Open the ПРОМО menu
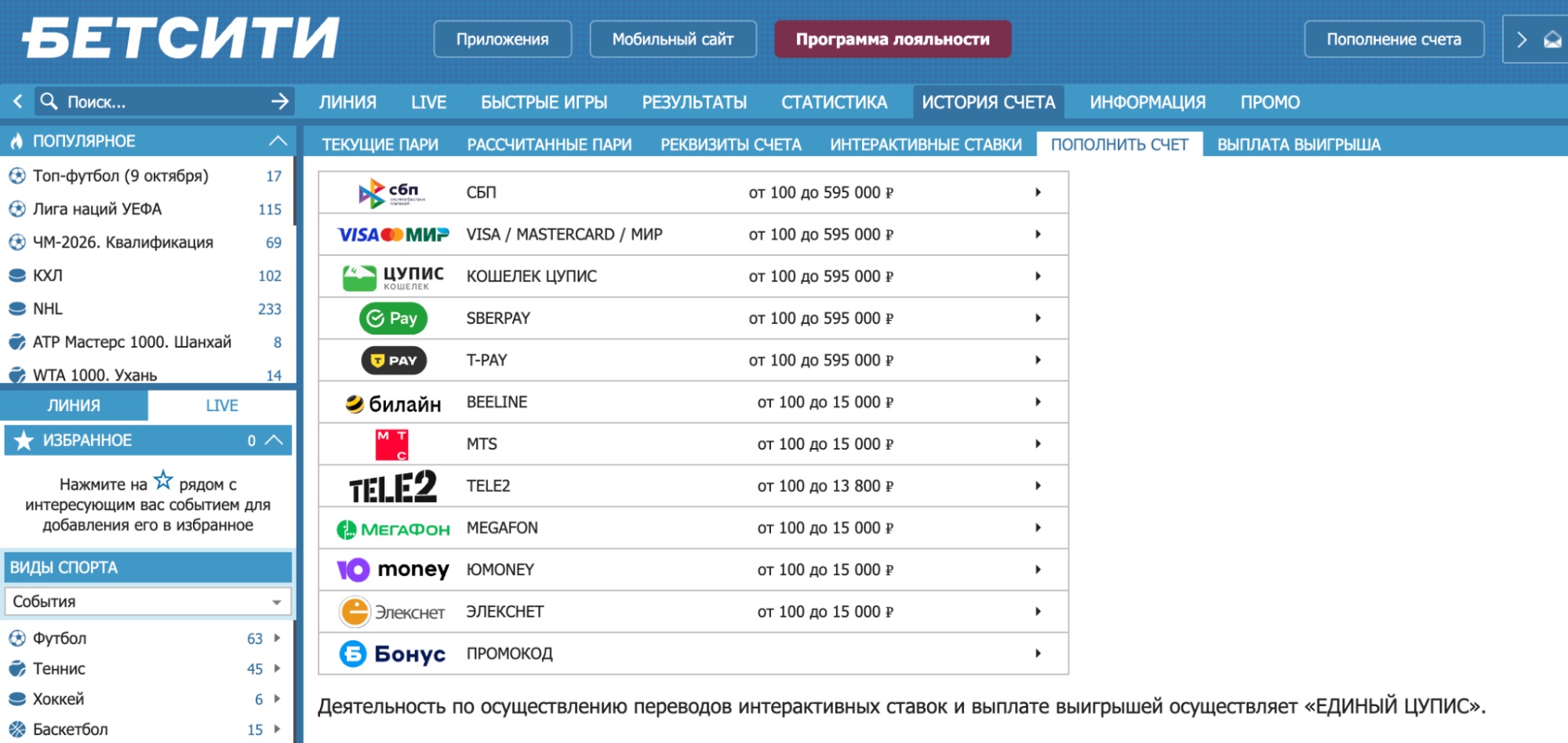1568x743 pixels. coord(1270,102)
